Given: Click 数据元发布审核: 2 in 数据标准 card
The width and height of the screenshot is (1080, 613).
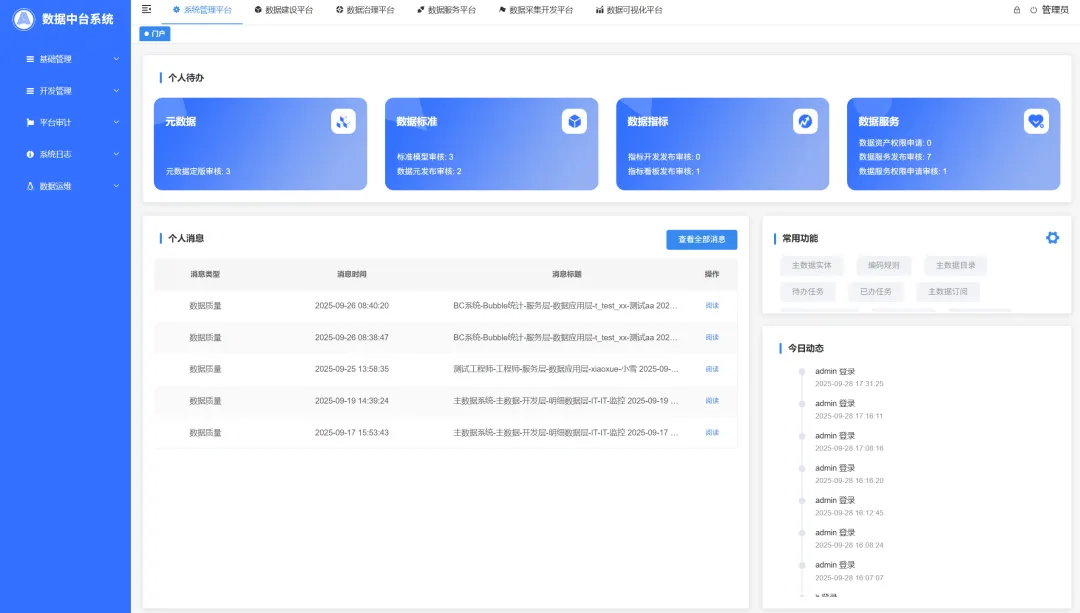Looking at the screenshot, I should pyautogui.click(x=429, y=172).
